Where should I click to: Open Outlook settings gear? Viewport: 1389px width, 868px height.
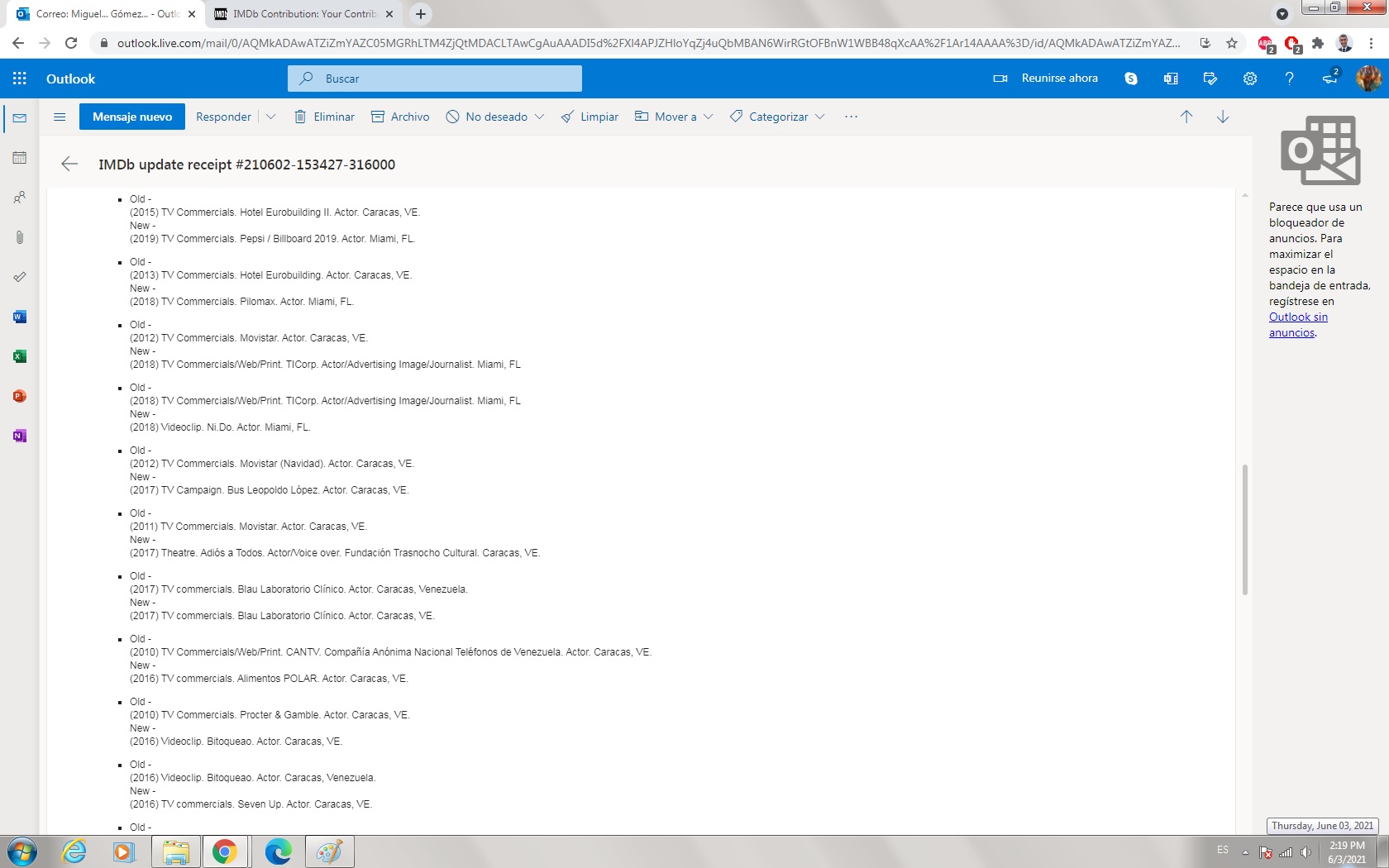[1249, 79]
